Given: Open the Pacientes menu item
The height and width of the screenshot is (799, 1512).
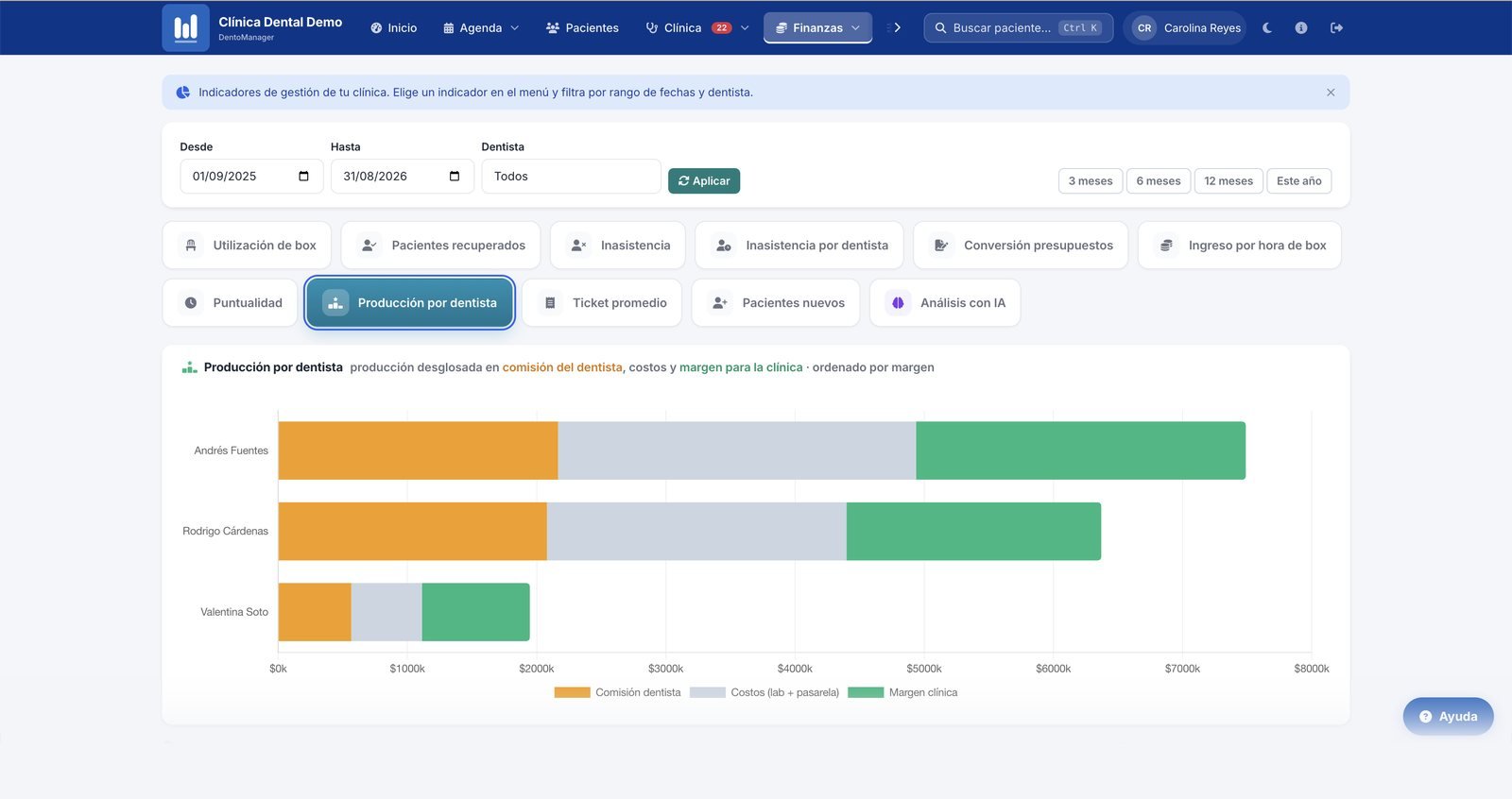Looking at the screenshot, I should pos(582,28).
